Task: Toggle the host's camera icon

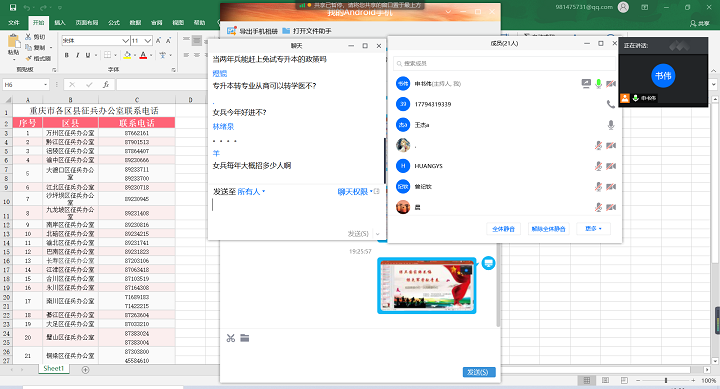Action: pos(611,84)
